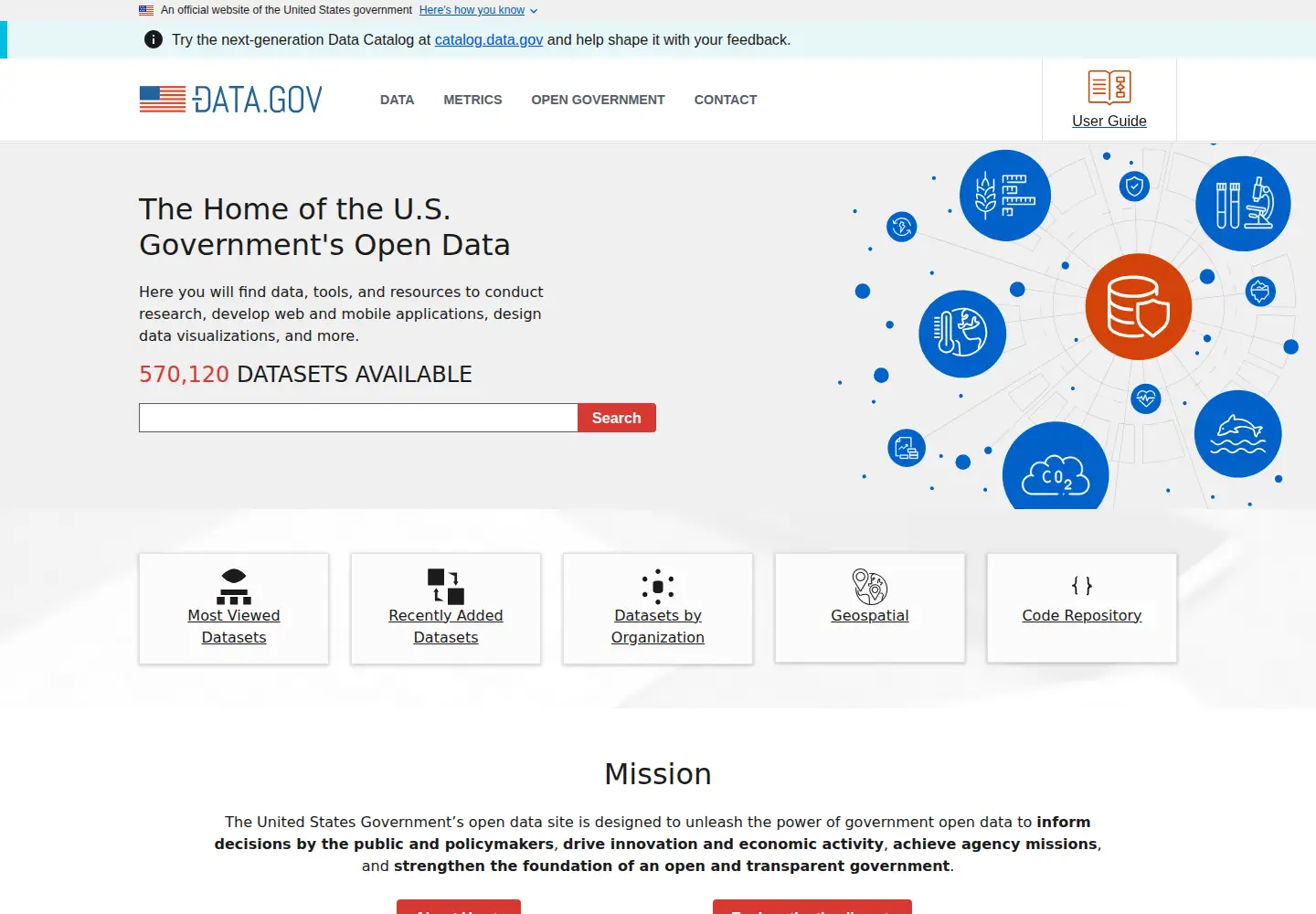Click the dolphin ocean circle icon
The width and height of the screenshot is (1316, 914).
coord(1238,434)
